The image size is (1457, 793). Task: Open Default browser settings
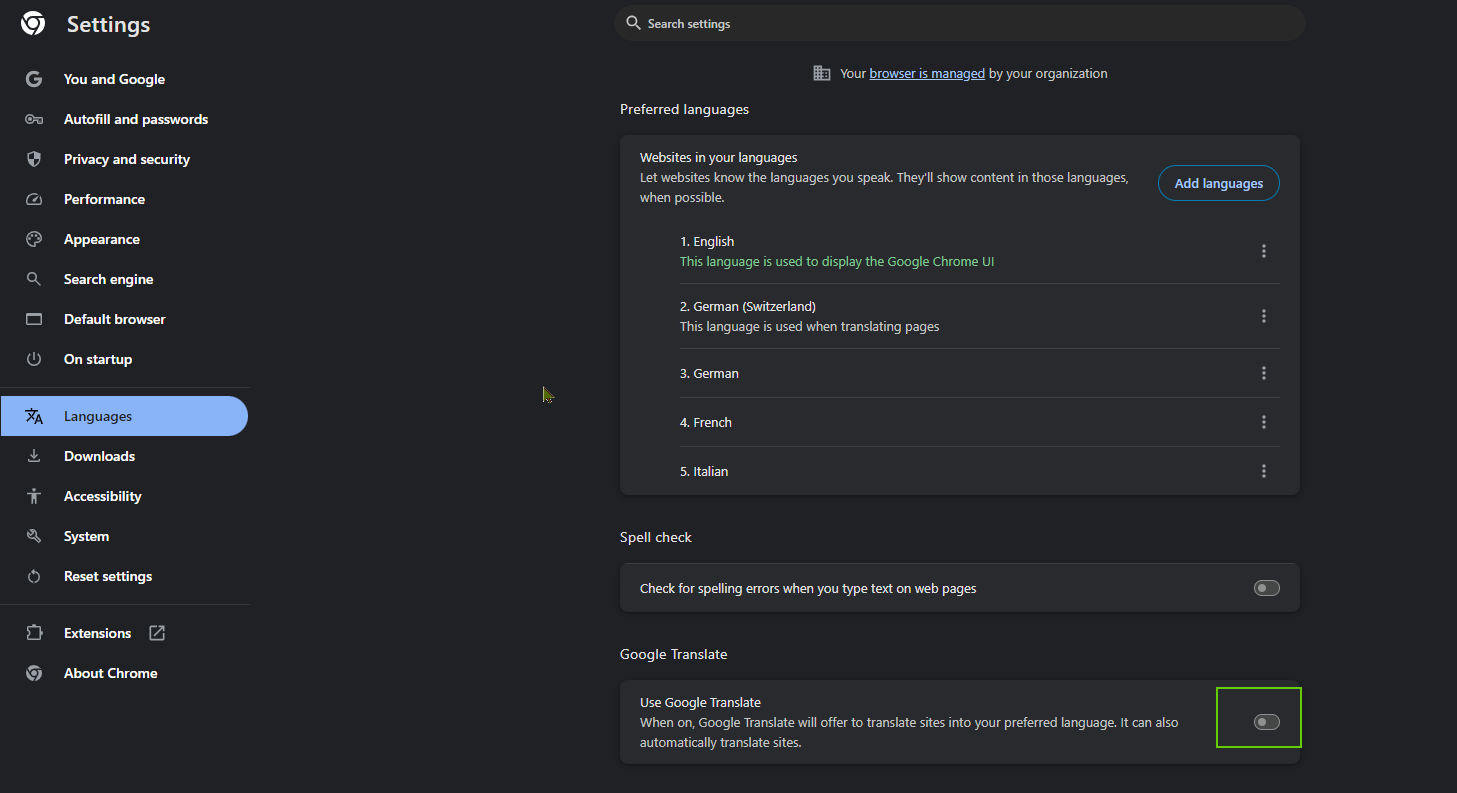(x=124, y=319)
